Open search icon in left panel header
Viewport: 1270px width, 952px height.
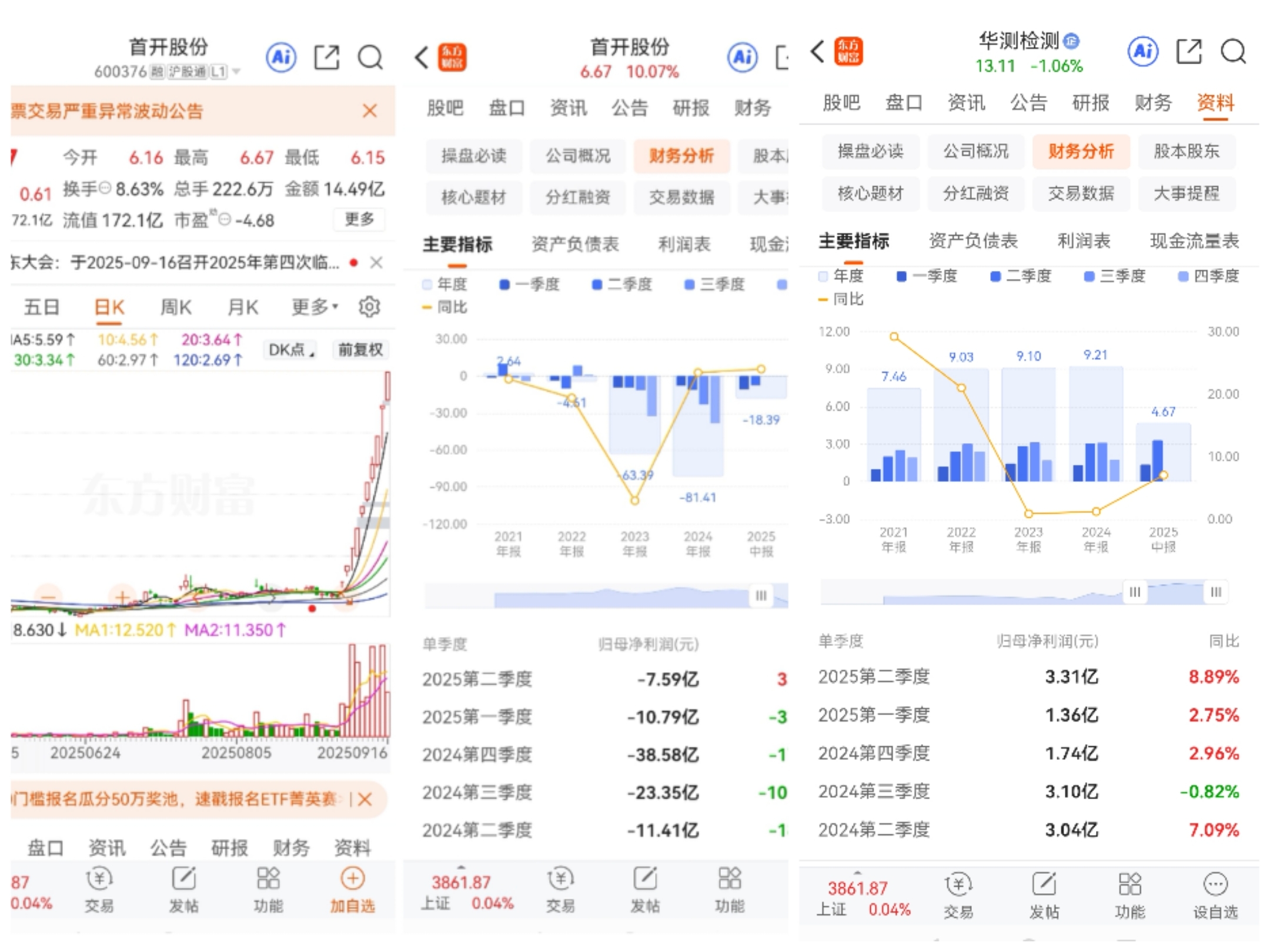(370, 58)
